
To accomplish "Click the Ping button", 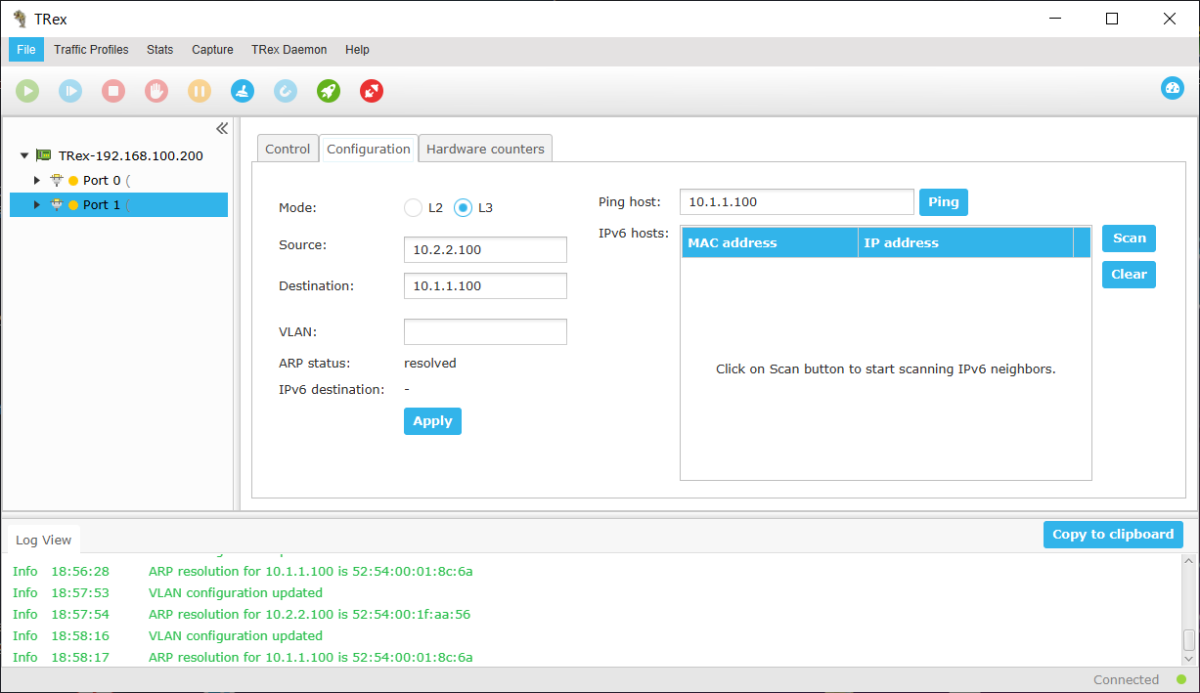I will pyautogui.click(x=943, y=202).
